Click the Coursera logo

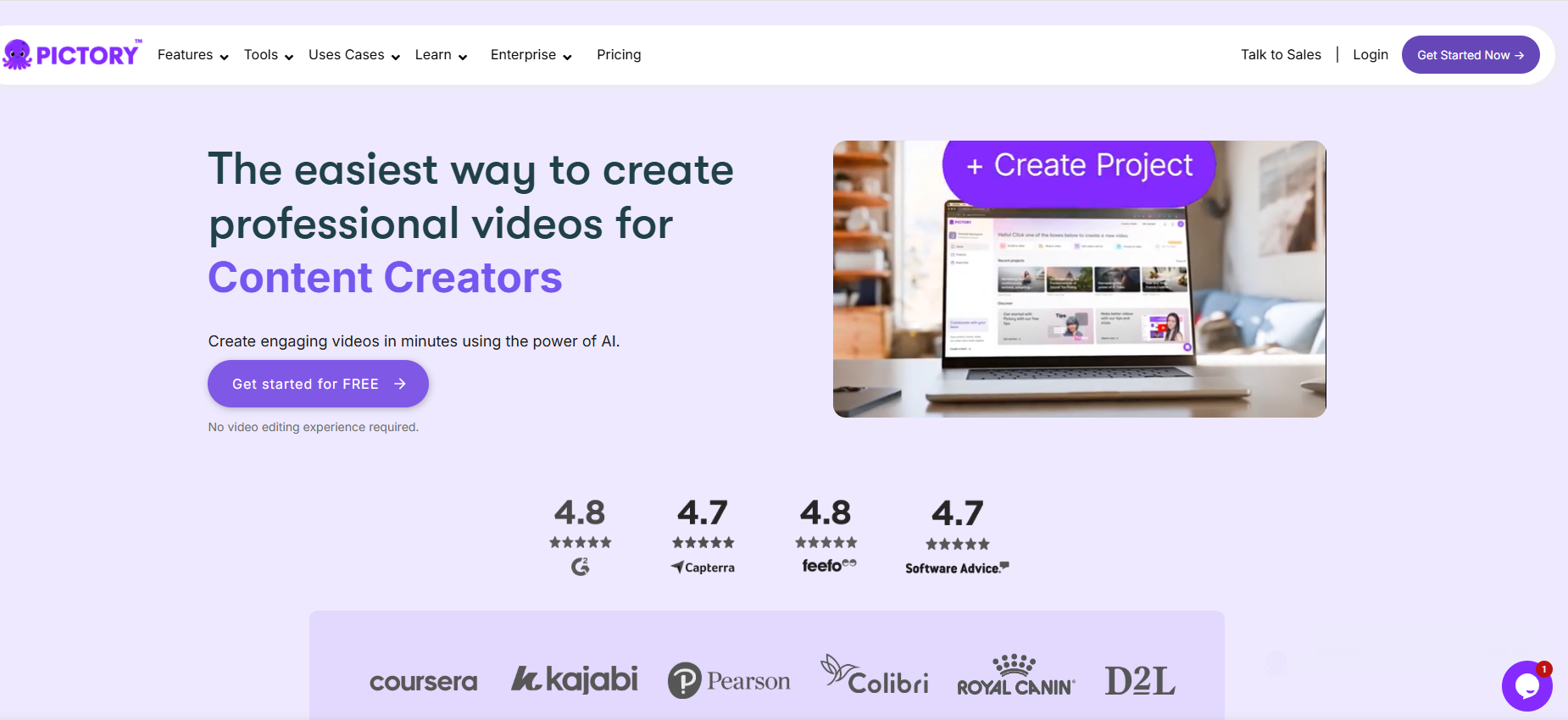pos(424,682)
